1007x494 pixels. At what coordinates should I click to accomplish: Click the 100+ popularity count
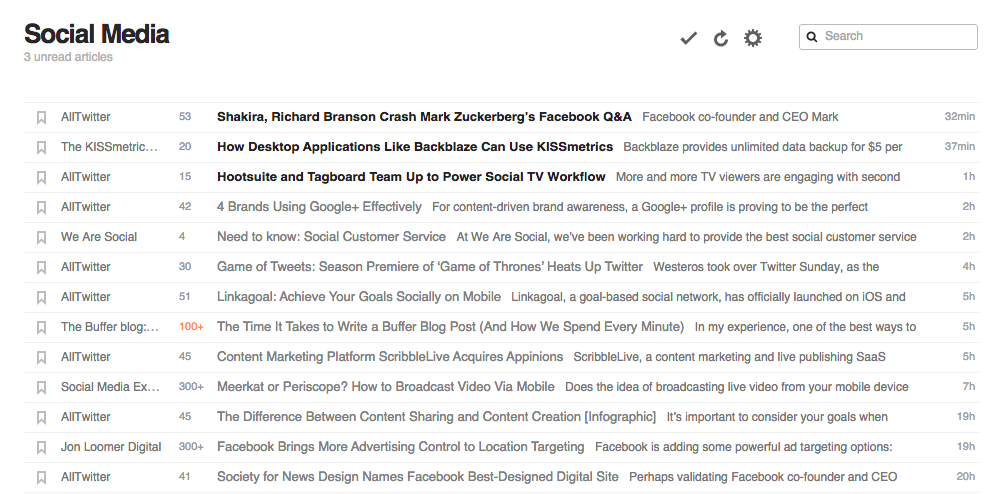point(191,327)
